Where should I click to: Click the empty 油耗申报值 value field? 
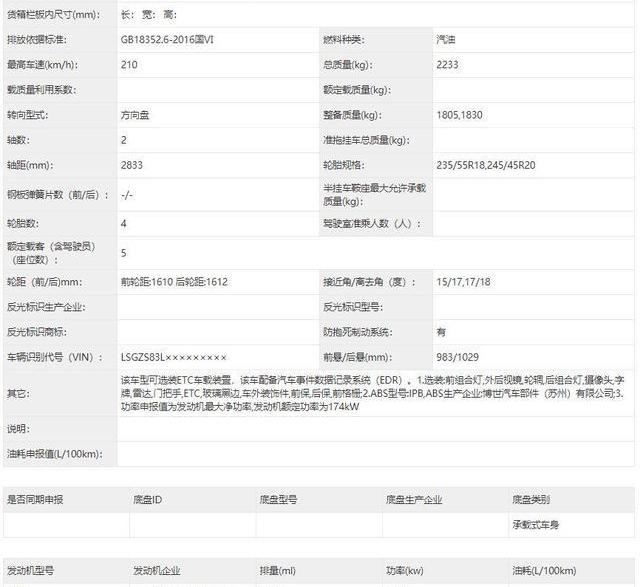pos(375,453)
